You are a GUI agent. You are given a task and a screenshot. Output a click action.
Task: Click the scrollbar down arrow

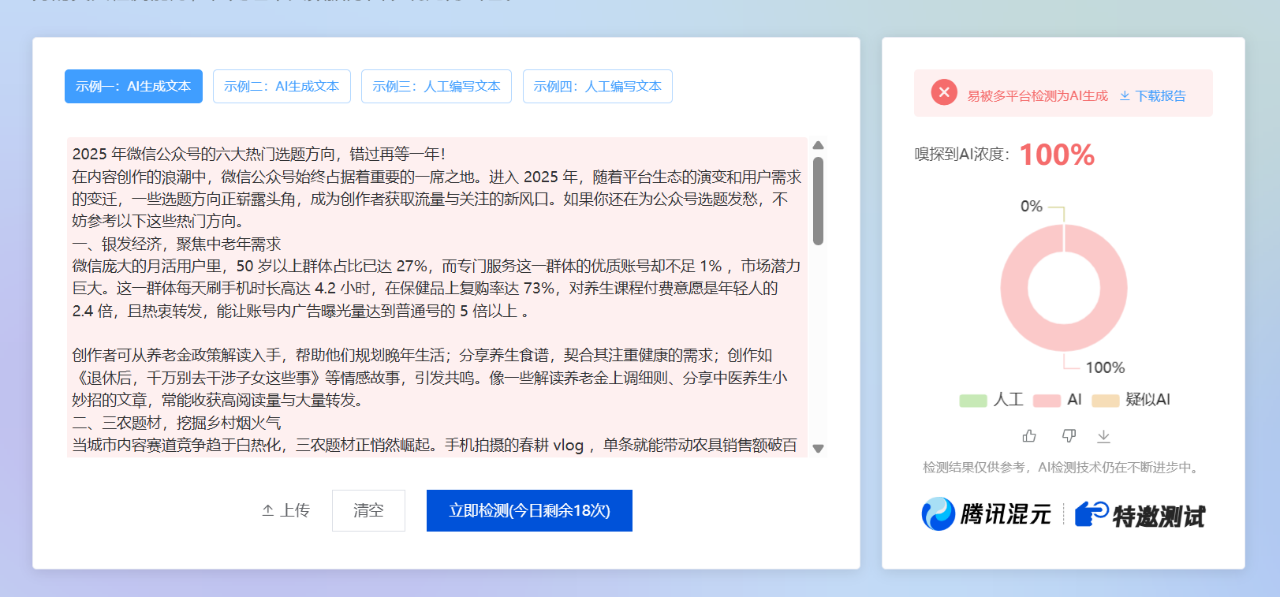[818, 449]
